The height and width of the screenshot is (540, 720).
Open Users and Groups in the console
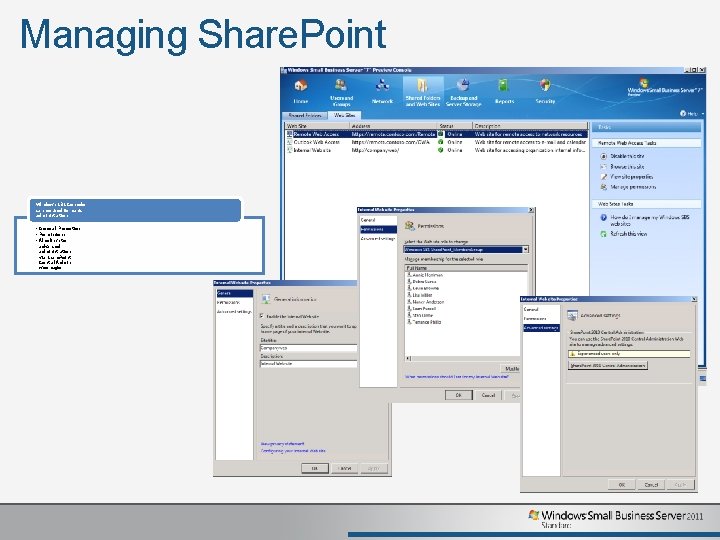point(341,92)
